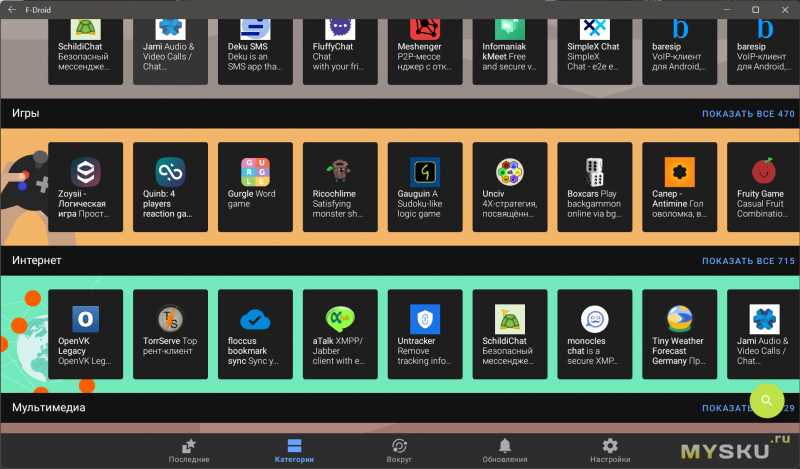Open the Обновления tab
800x469 pixels.
(x=505, y=451)
